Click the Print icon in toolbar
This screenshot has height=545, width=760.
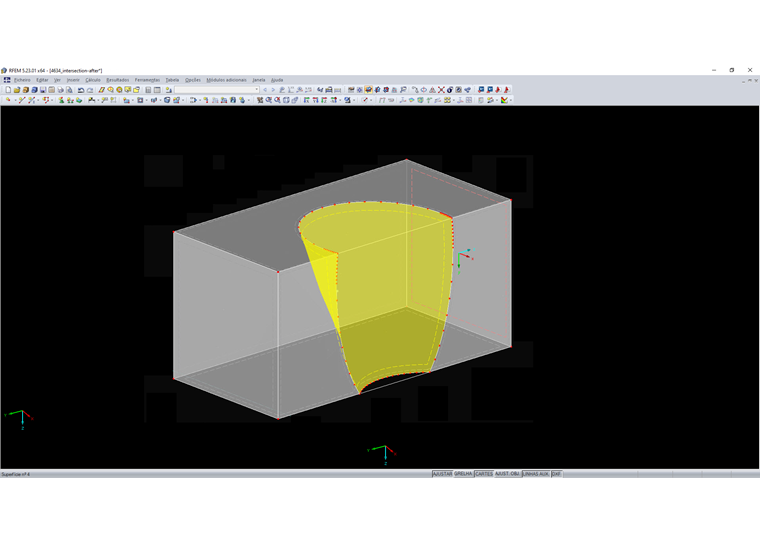coord(61,90)
